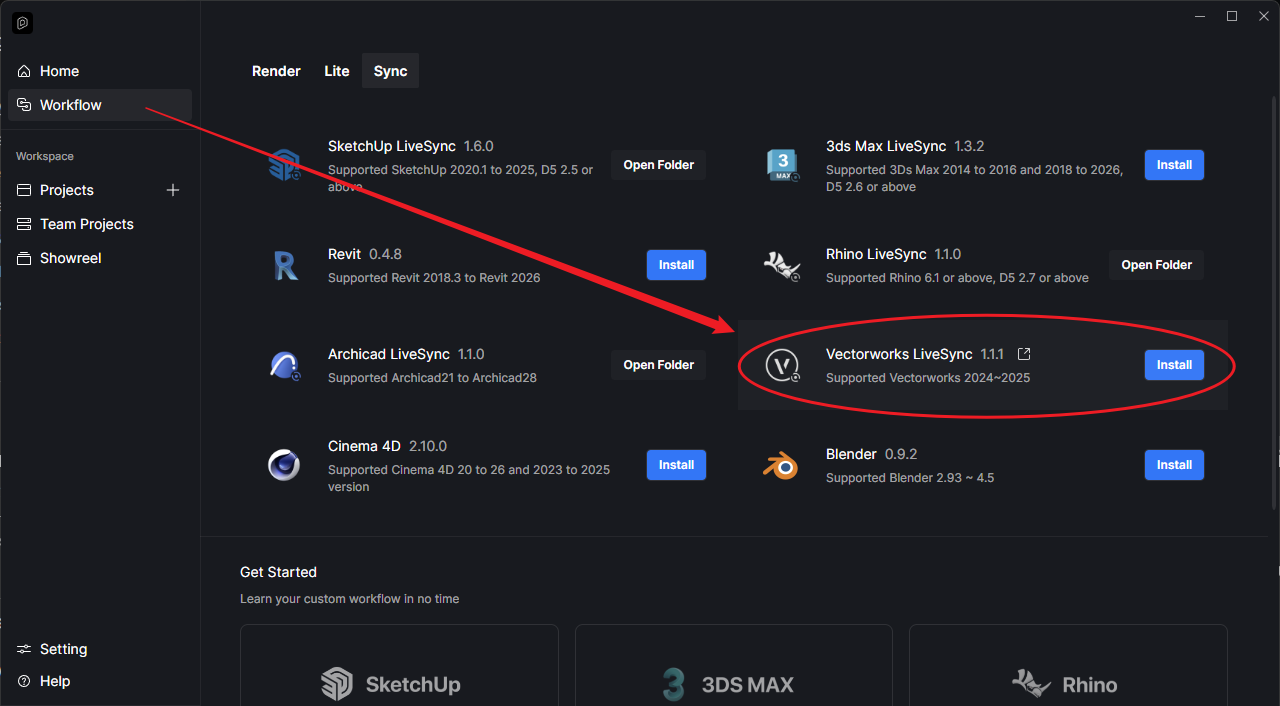Open the 3DS MAX workflow card

(x=733, y=665)
